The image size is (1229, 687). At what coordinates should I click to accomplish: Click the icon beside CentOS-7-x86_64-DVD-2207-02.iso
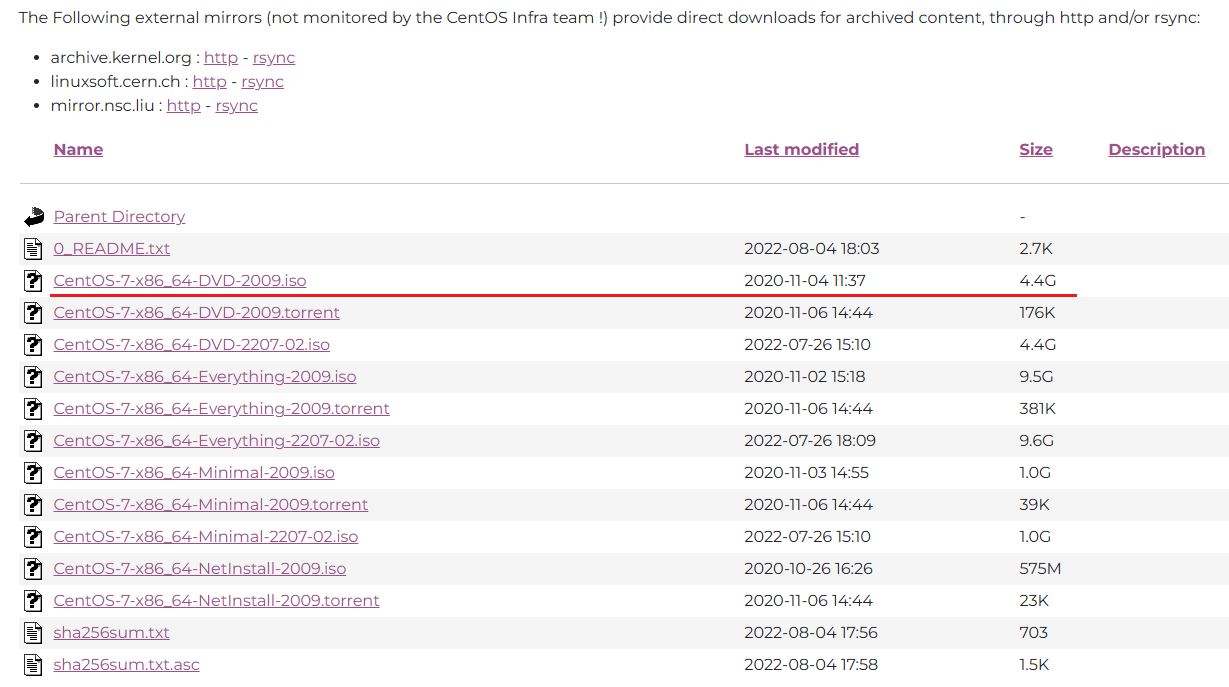pos(34,344)
